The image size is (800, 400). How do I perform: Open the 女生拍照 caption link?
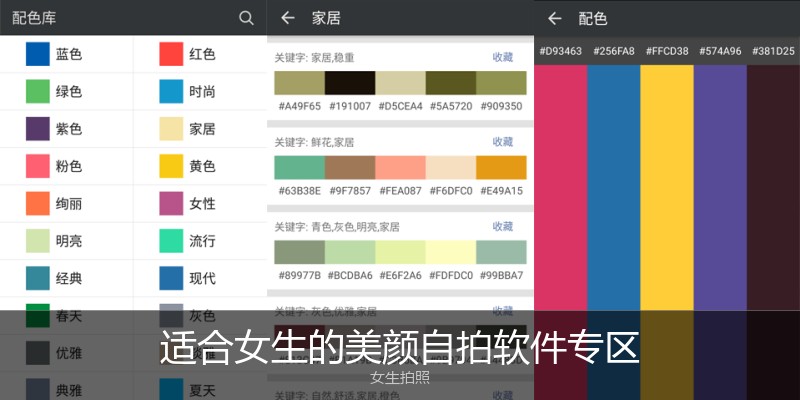click(400, 377)
